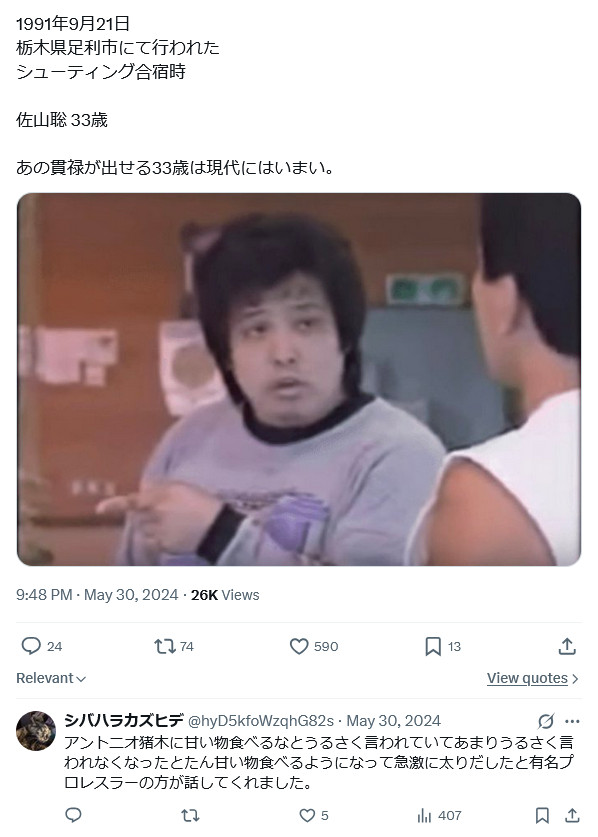Like the reply with 5 likes
Viewport: 598px width, 837px height.
pos(307,815)
